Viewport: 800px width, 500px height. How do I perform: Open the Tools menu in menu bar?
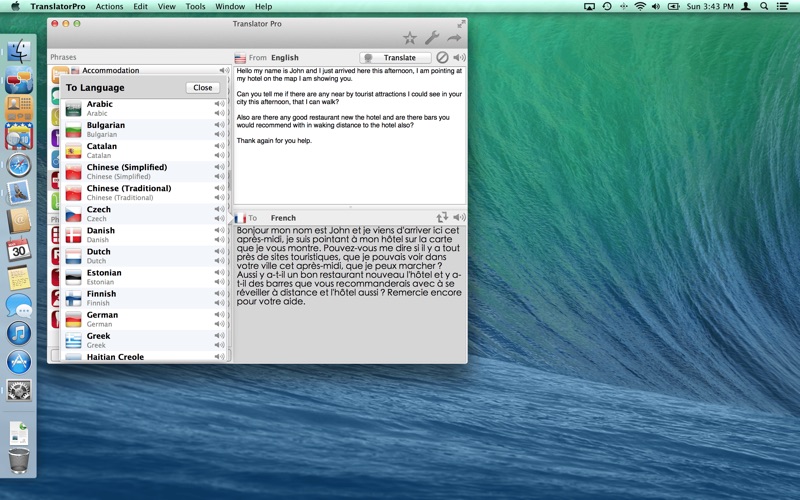click(195, 6)
